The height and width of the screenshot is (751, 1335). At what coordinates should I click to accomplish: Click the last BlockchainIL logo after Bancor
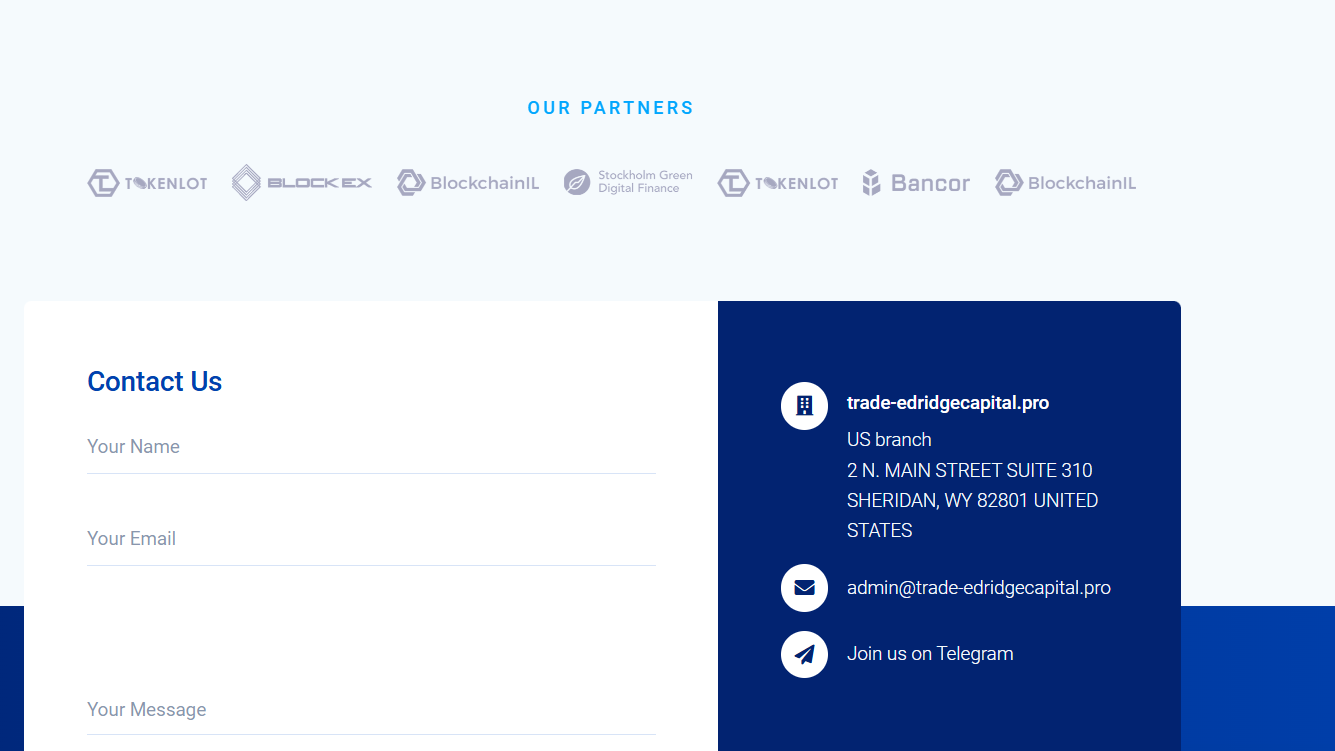click(1066, 183)
